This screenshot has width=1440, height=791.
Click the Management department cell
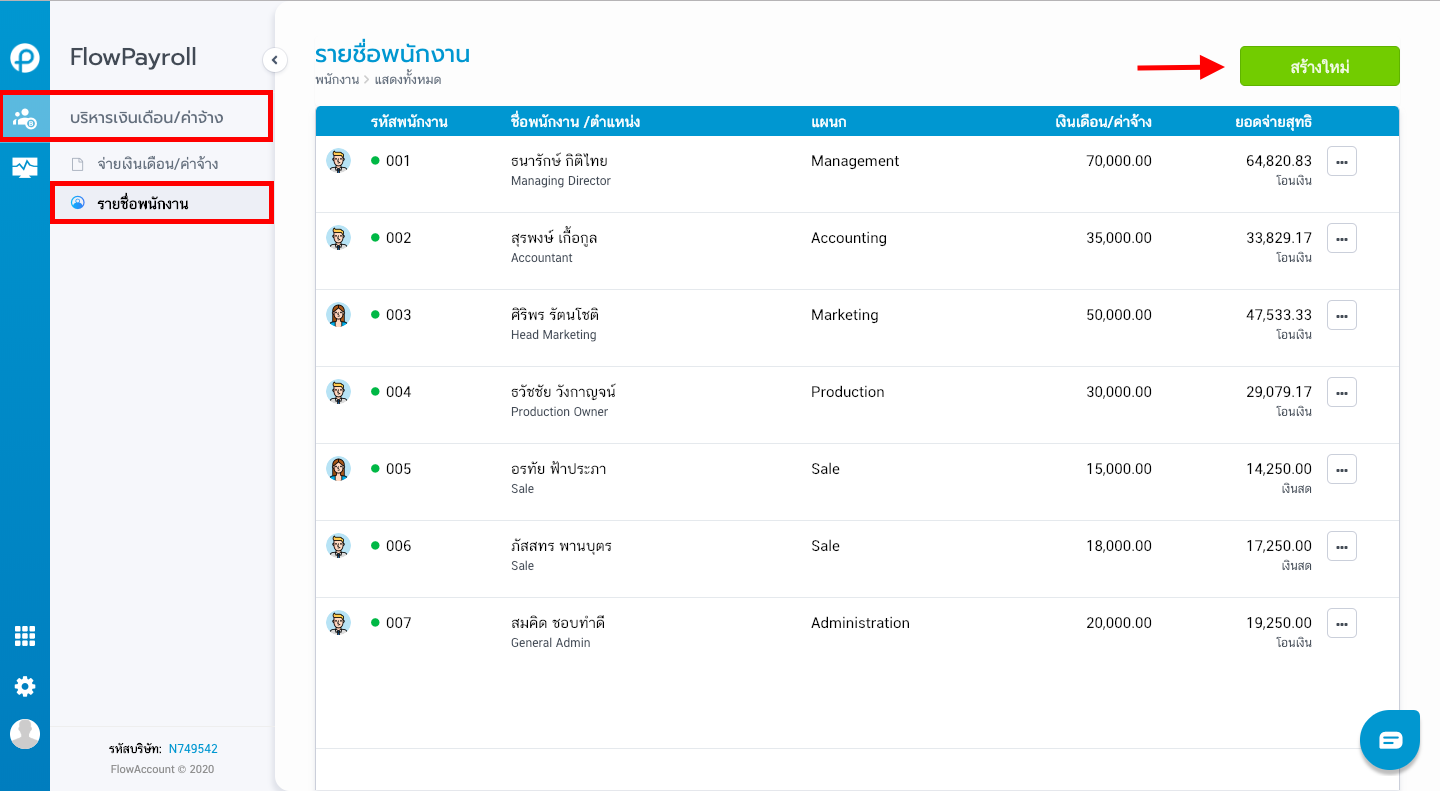pos(855,161)
